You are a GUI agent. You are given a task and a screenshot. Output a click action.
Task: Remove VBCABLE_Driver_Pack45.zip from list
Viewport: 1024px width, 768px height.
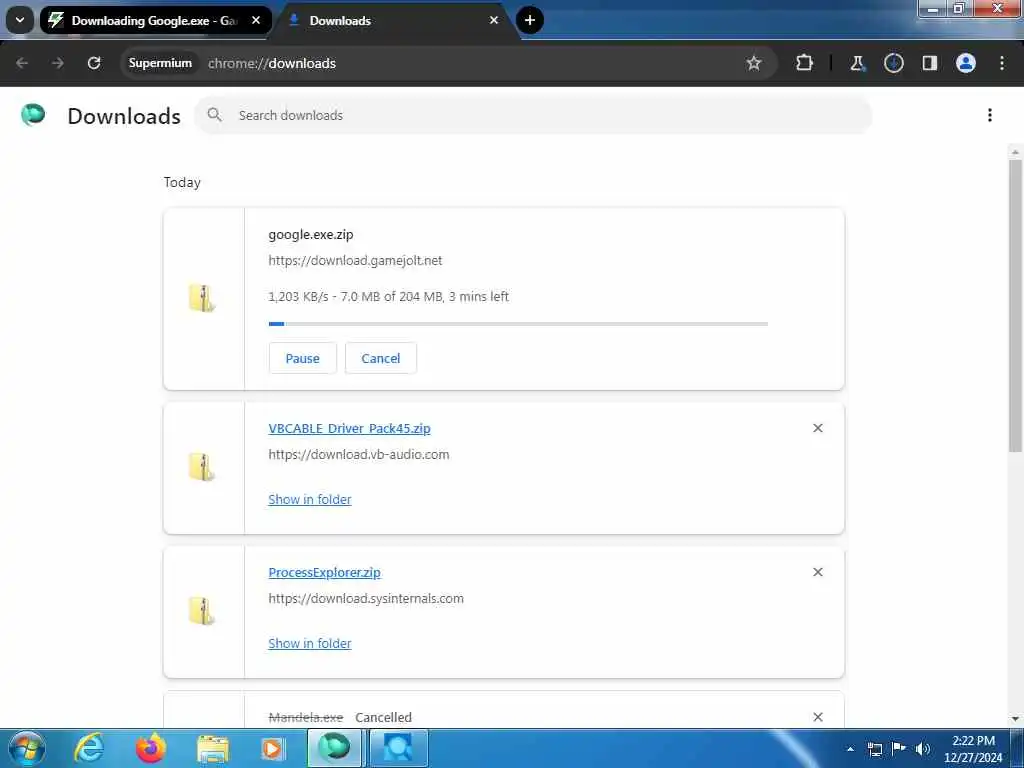(818, 428)
